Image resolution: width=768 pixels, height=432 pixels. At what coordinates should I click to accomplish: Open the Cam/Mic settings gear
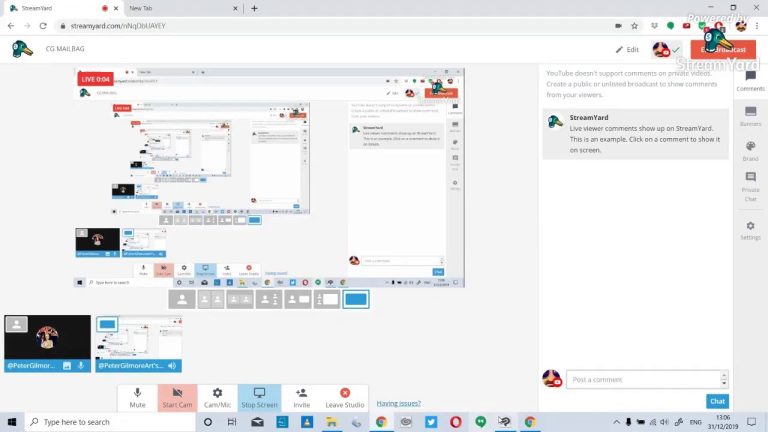(217, 398)
